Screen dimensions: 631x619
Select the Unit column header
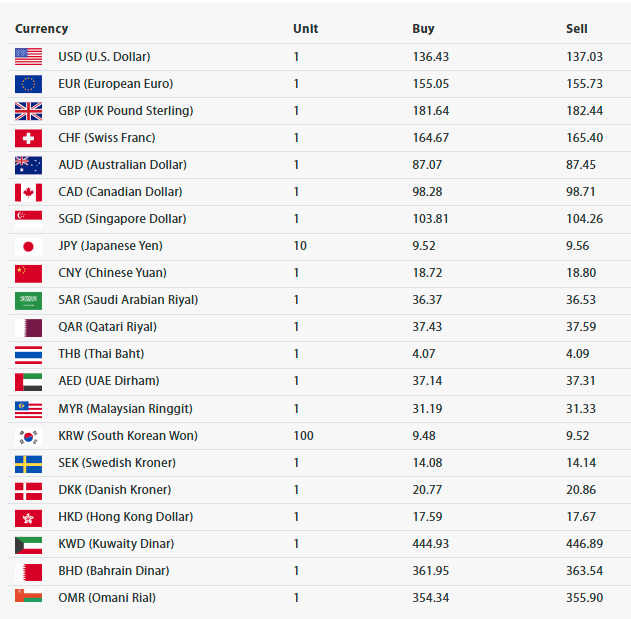pos(305,29)
